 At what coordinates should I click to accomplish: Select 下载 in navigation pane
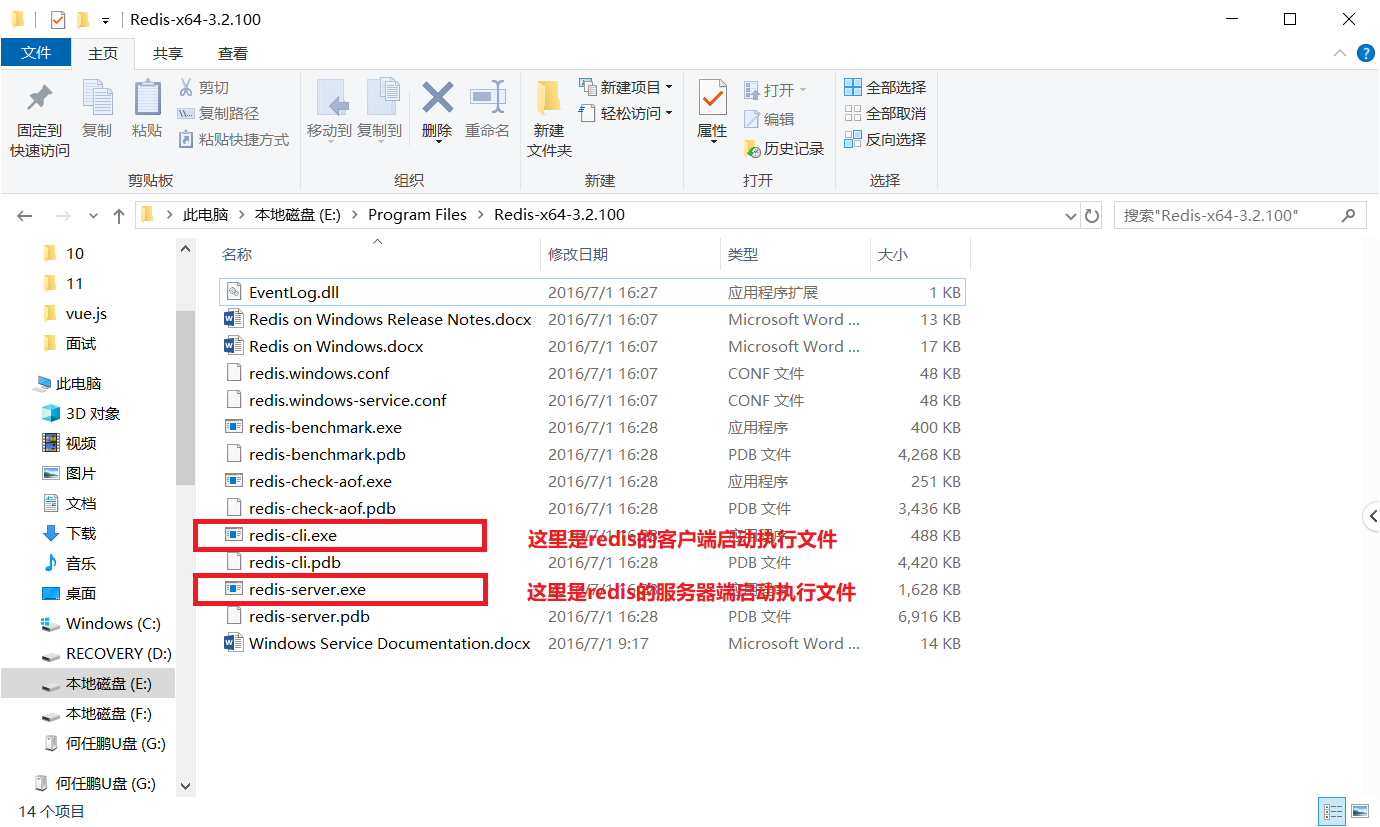pos(81,534)
